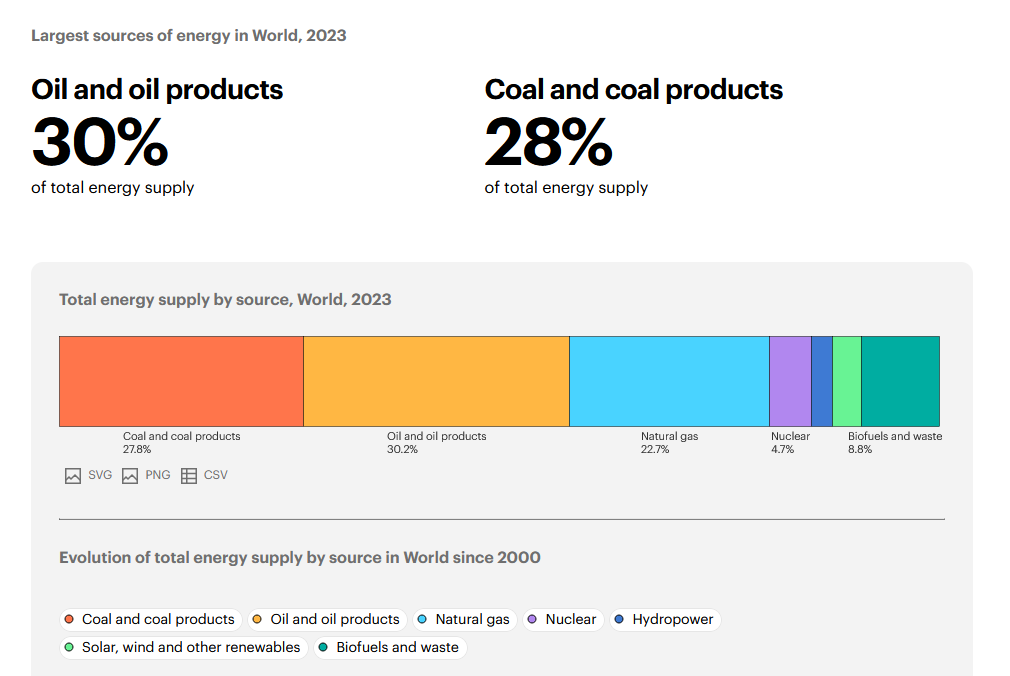Click the light green renewables bar segment
The image size is (1010, 676).
coord(847,381)
